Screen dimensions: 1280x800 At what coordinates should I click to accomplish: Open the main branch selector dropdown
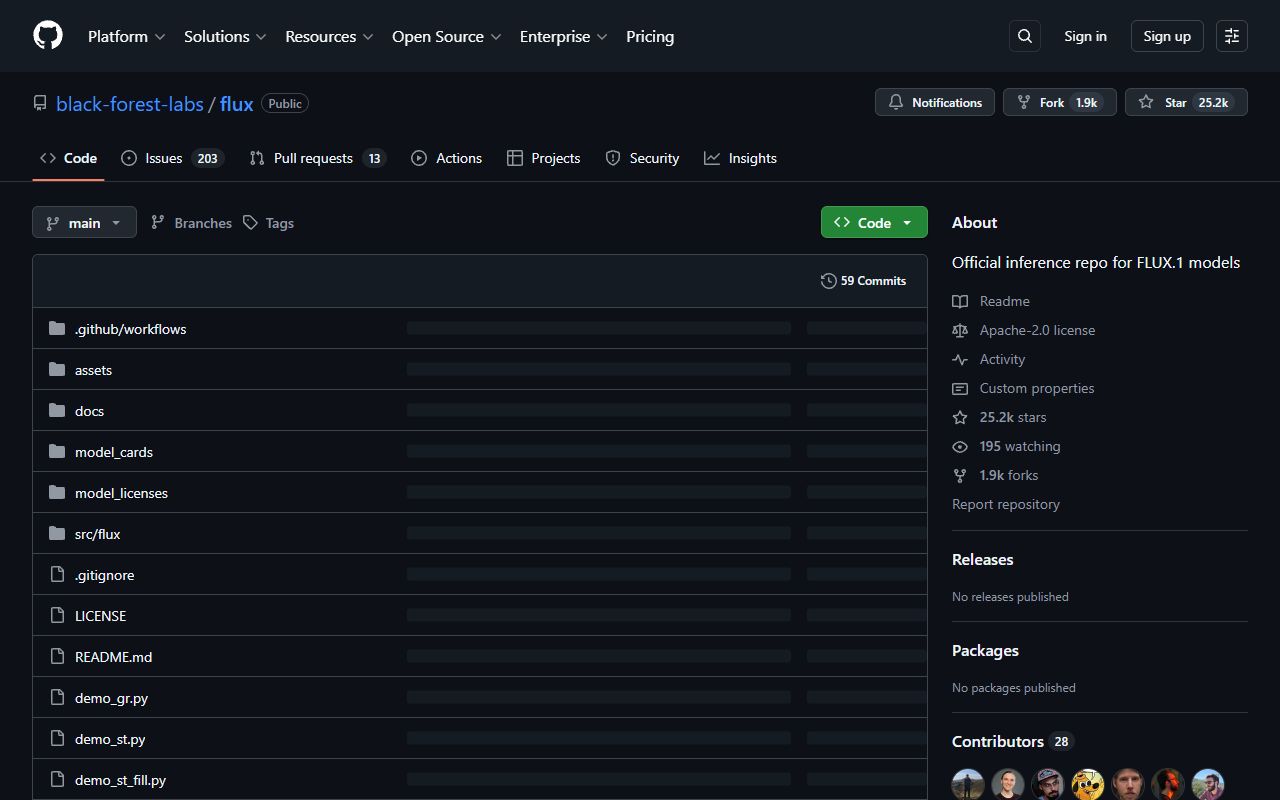coord(84,222)
